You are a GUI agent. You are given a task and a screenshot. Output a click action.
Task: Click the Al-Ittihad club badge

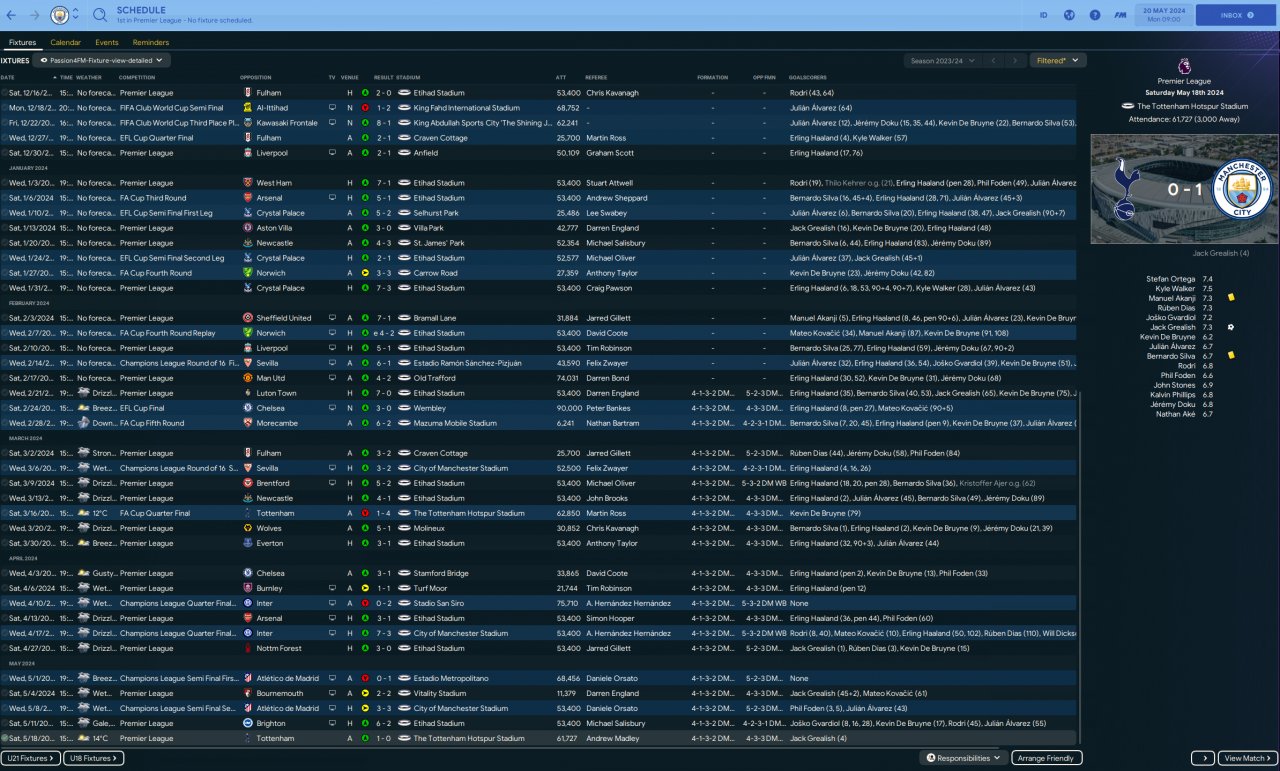[248, 108]
